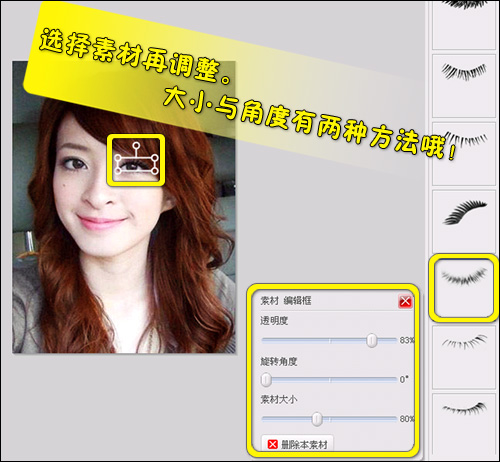Click the 旋转角度 slider handle at 0°

(266, 380)
